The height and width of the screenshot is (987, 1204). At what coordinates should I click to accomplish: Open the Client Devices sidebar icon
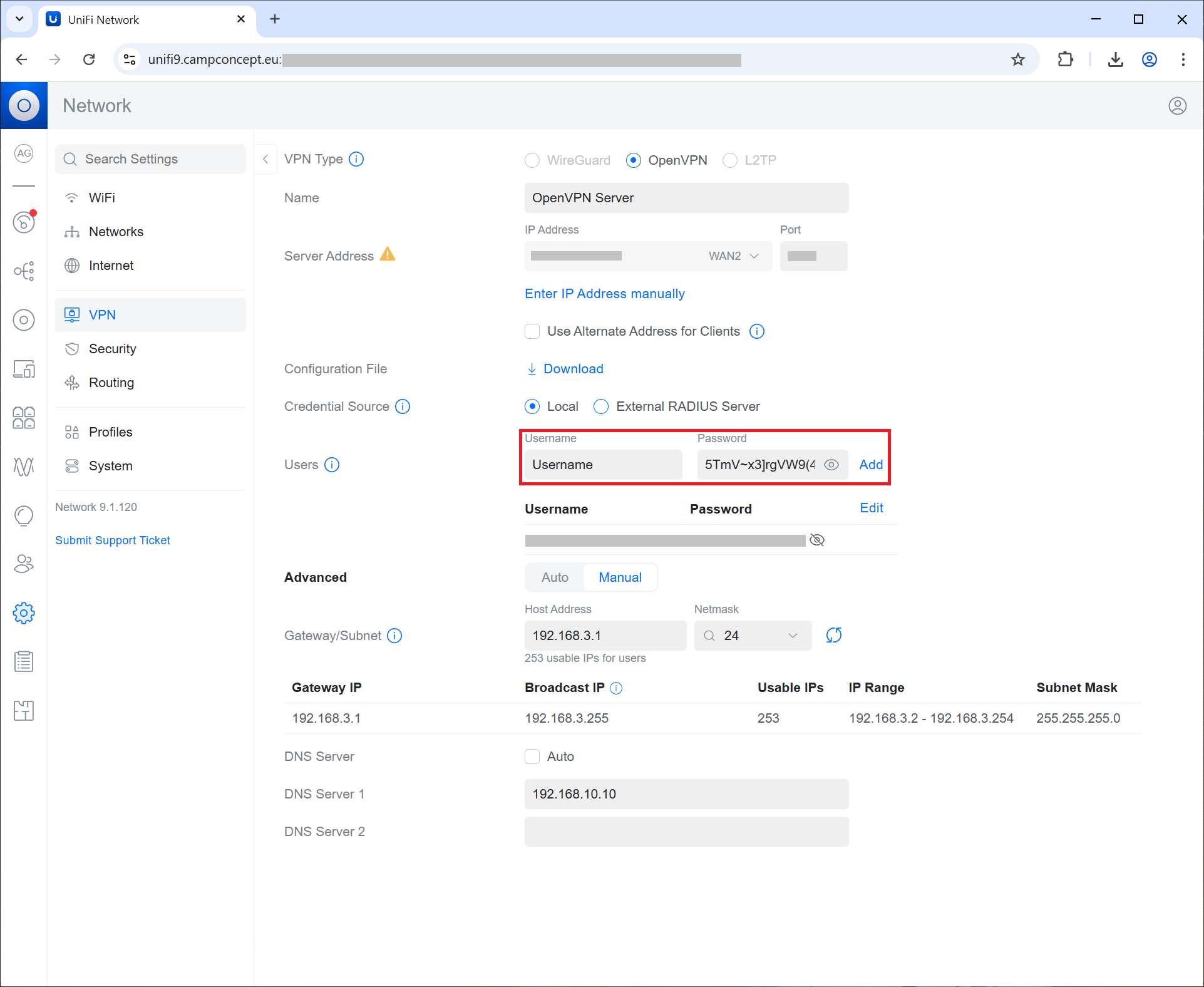[24, 369]
